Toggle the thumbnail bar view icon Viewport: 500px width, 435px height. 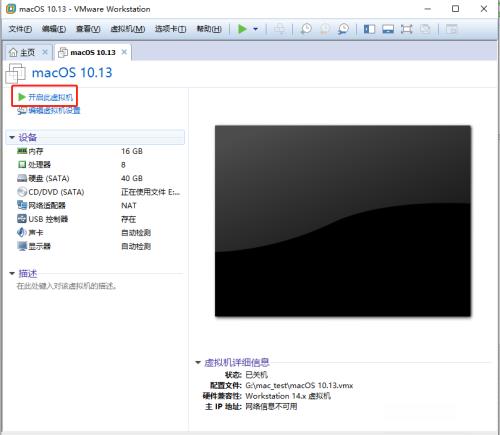tap(388, 29)
